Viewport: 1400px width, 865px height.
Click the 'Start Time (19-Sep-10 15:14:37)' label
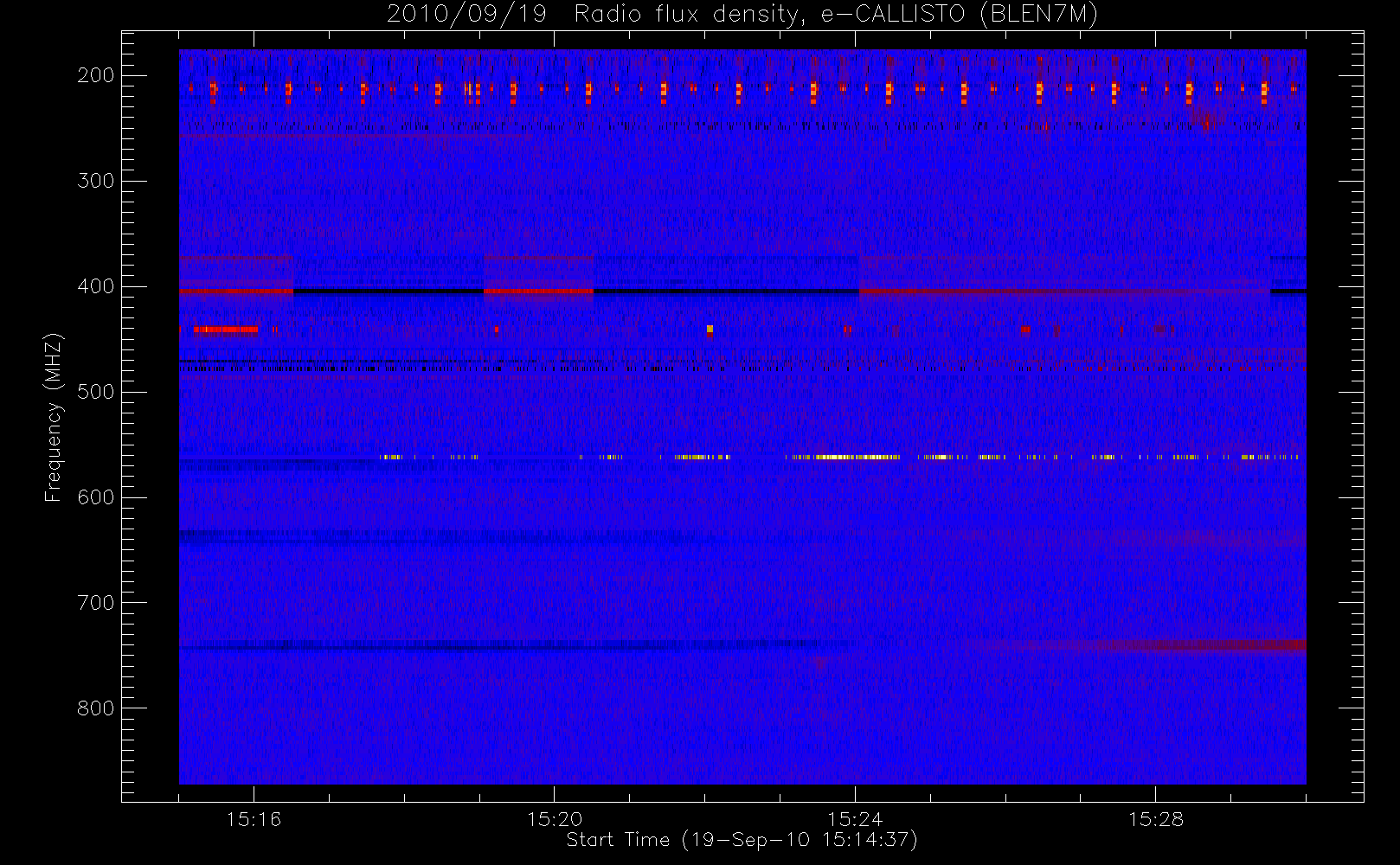(742, 840)
